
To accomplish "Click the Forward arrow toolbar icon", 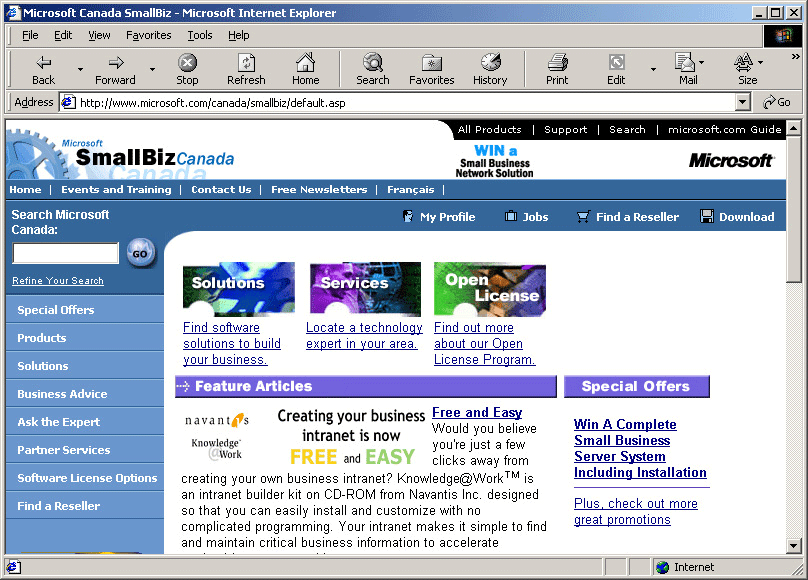I will coord(116,62).
